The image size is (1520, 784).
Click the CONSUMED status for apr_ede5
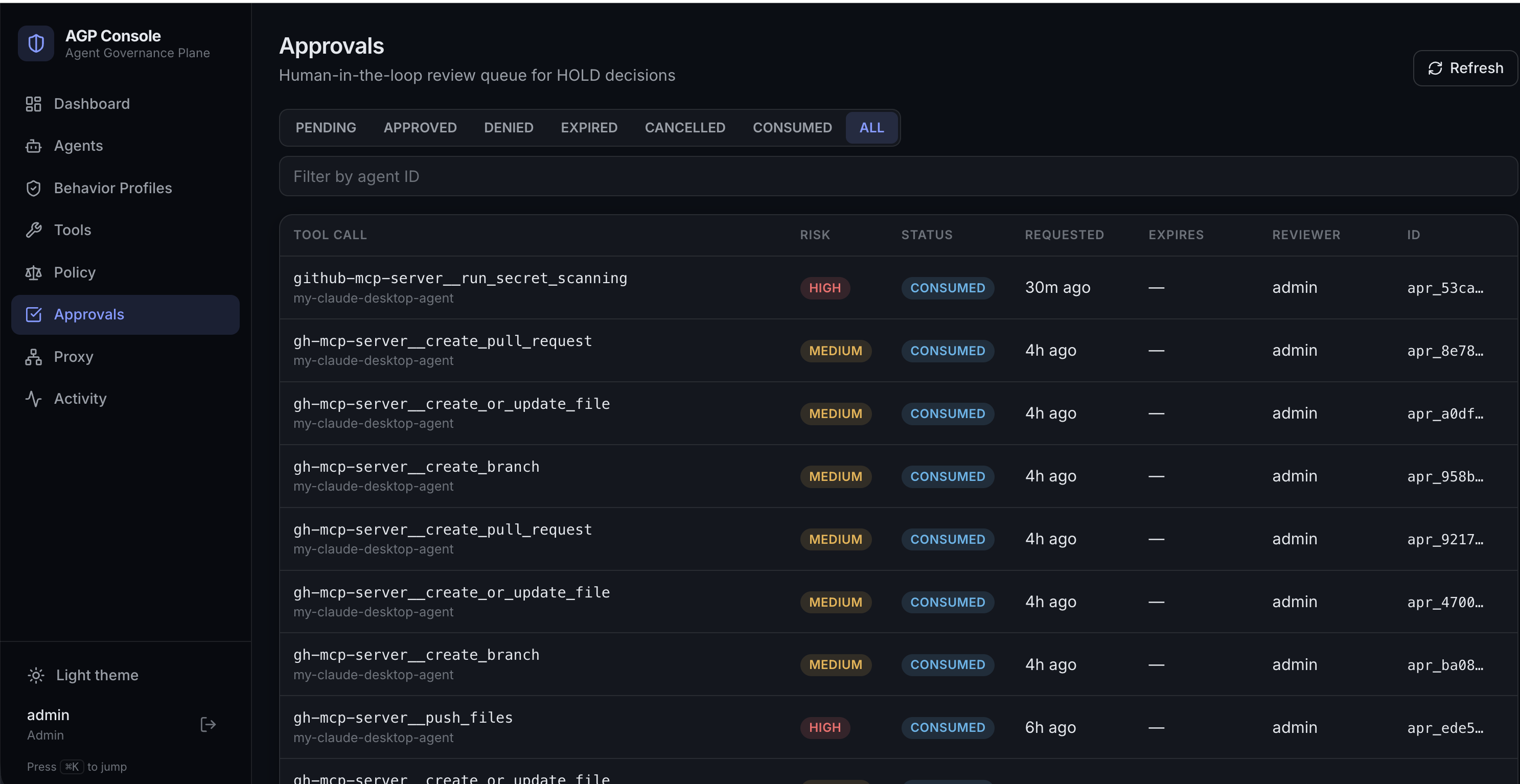[x=948, y=727]
